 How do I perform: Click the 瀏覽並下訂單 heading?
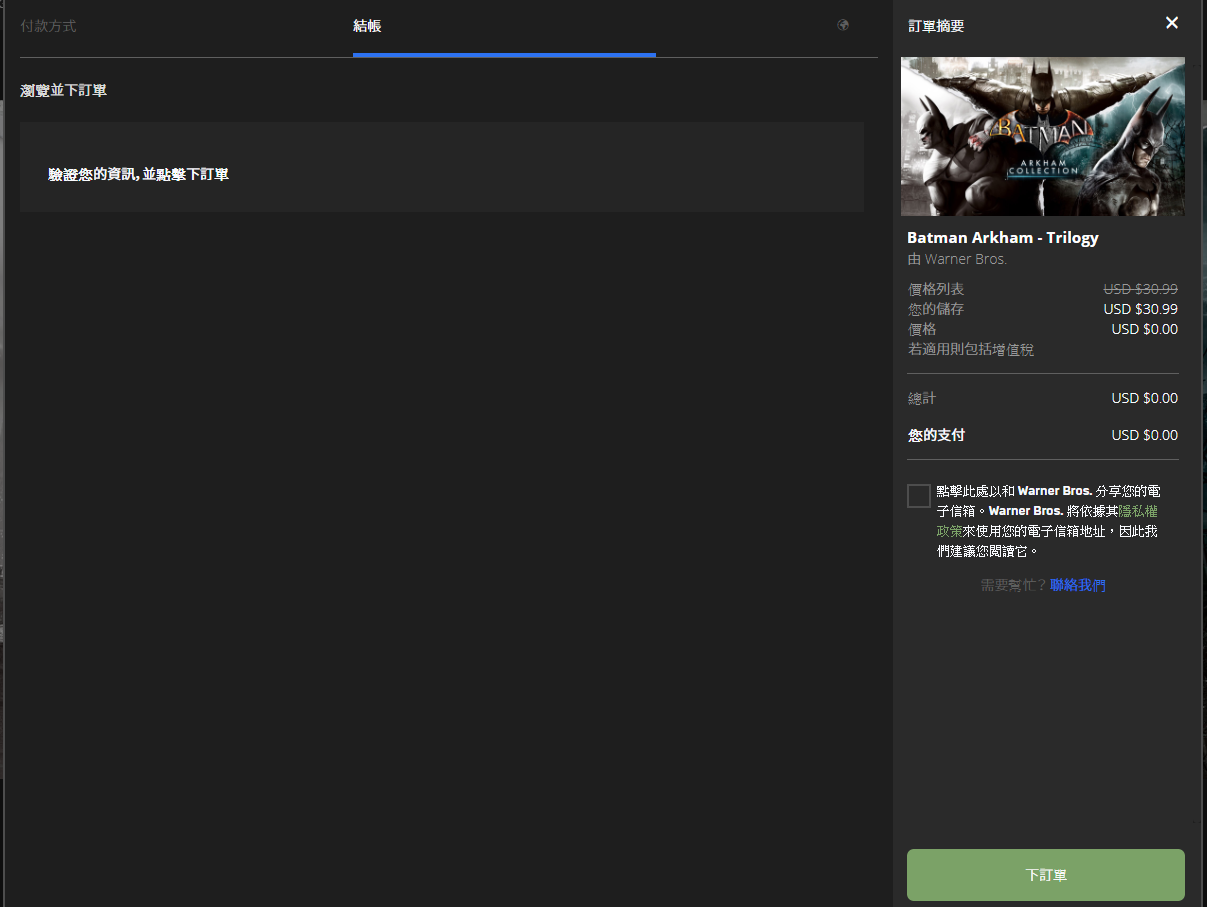pyautogui.click(x=63, y=91)
